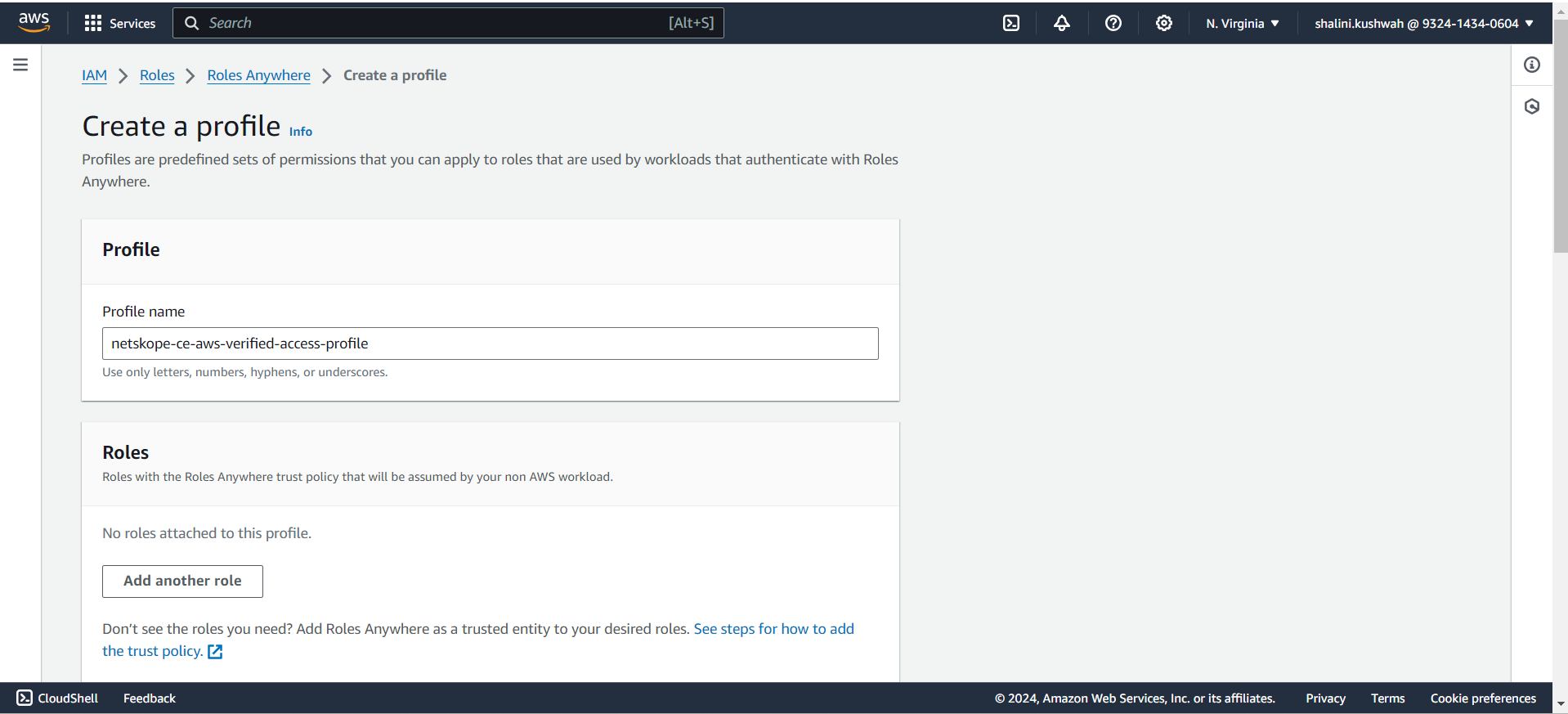Open CloudShell from the top navigation bar
This screenshot has width=1568, height=714.
point(1011,23)
